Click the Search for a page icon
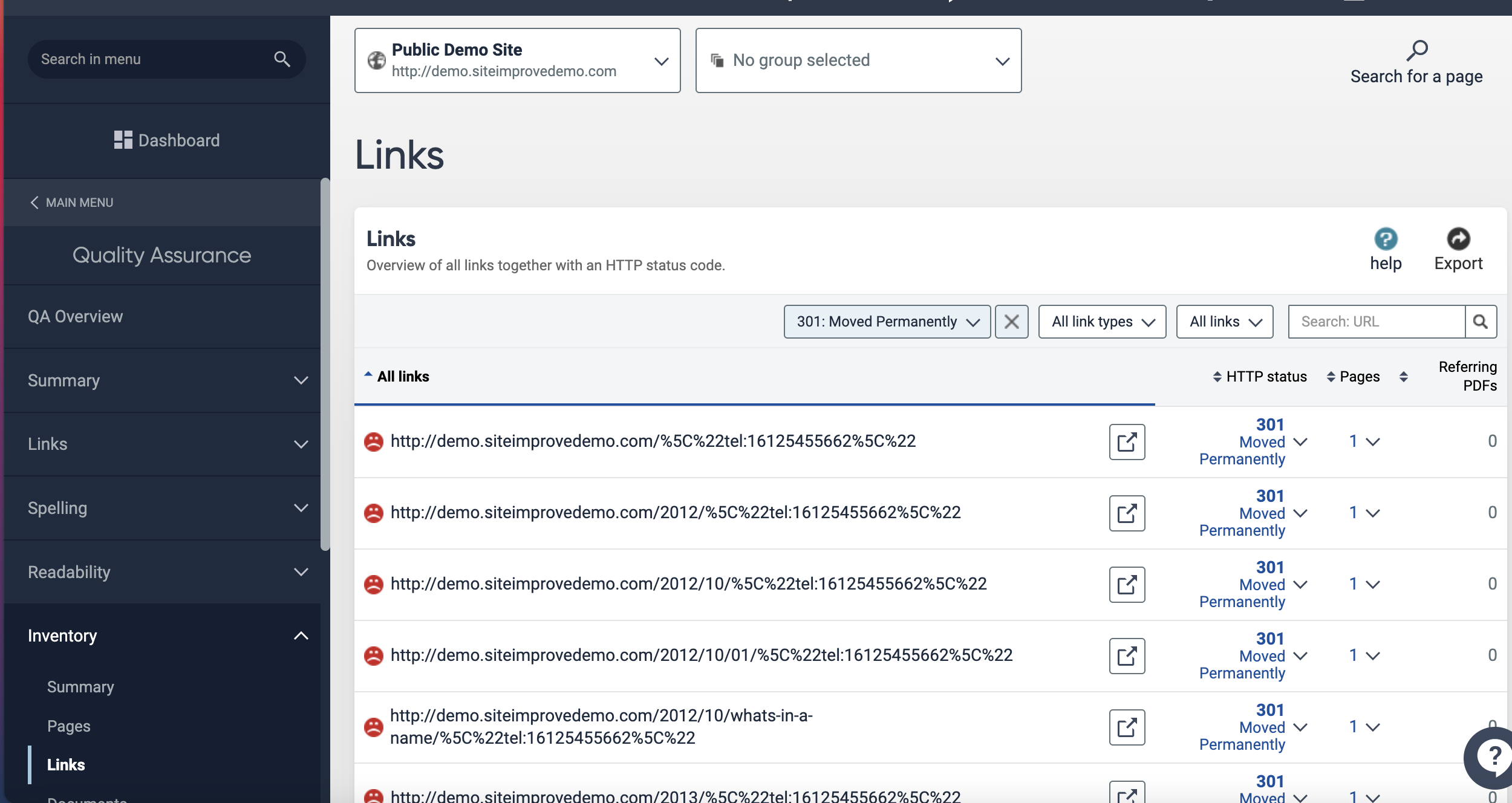The height and width of the screenshot is (803, 1512). (x=1416, y=51)
